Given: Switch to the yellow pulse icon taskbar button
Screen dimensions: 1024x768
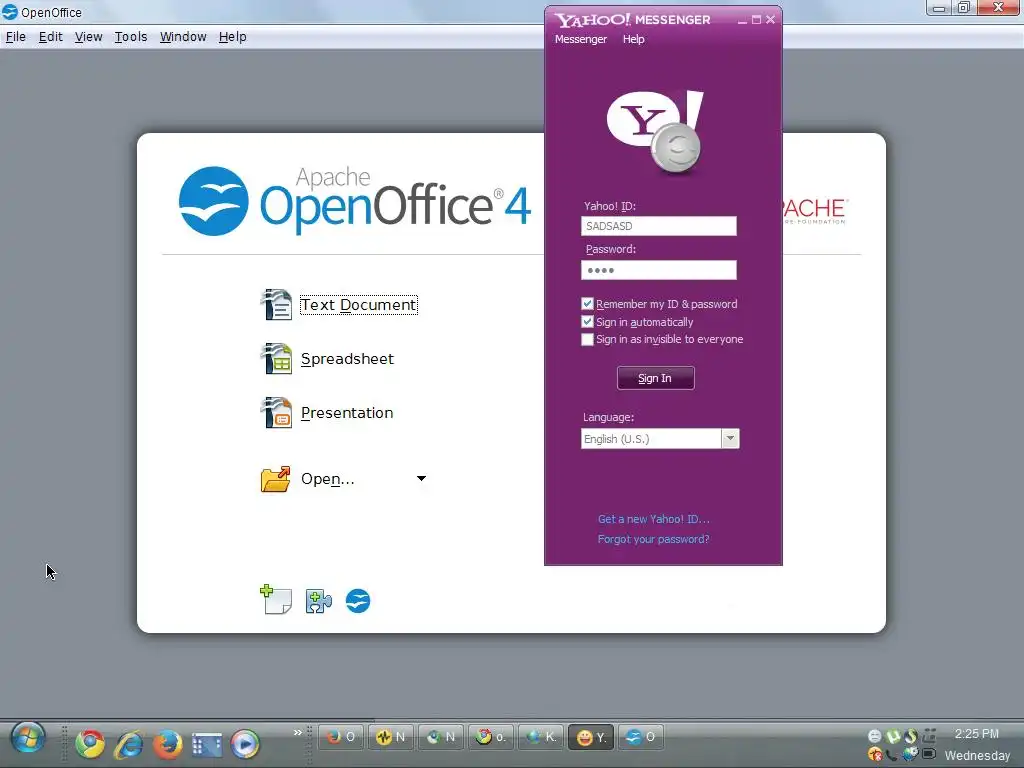Looking at the screenshot, I should 391,737.
